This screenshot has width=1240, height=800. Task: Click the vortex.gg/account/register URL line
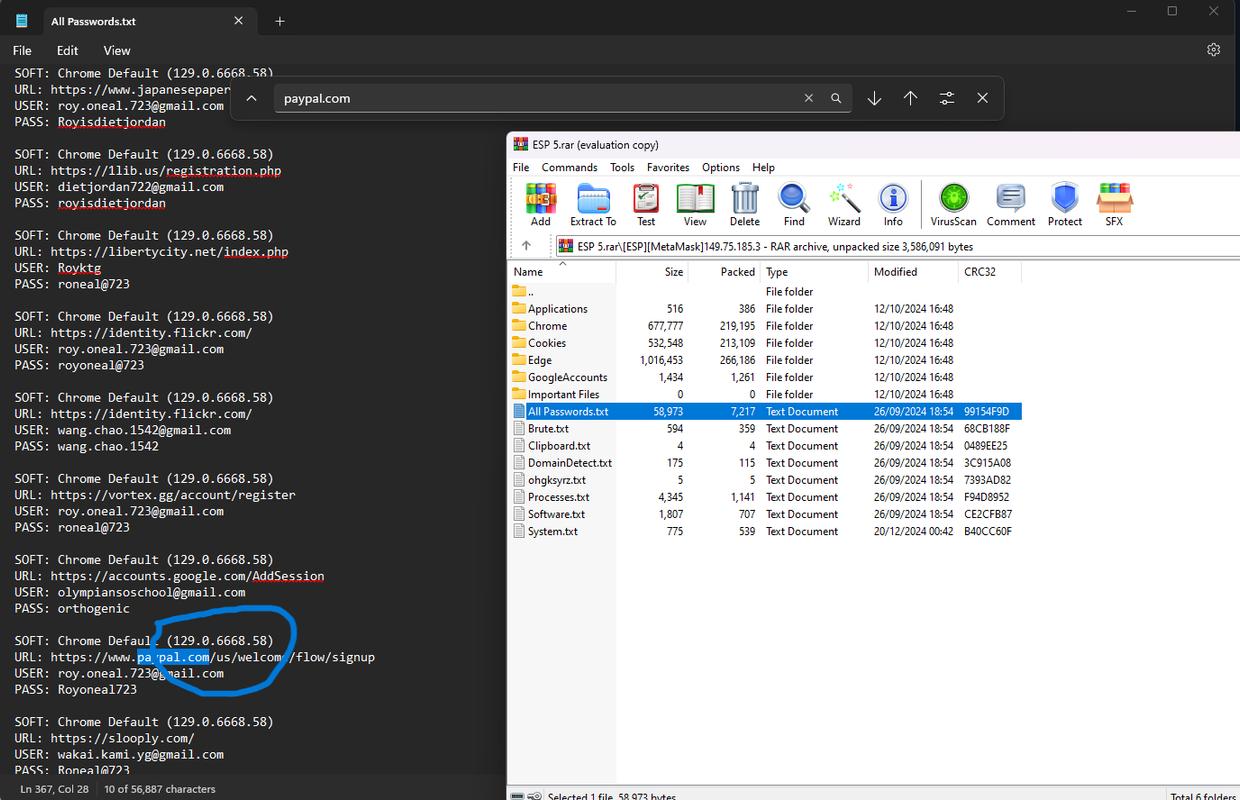pos(155,495)
